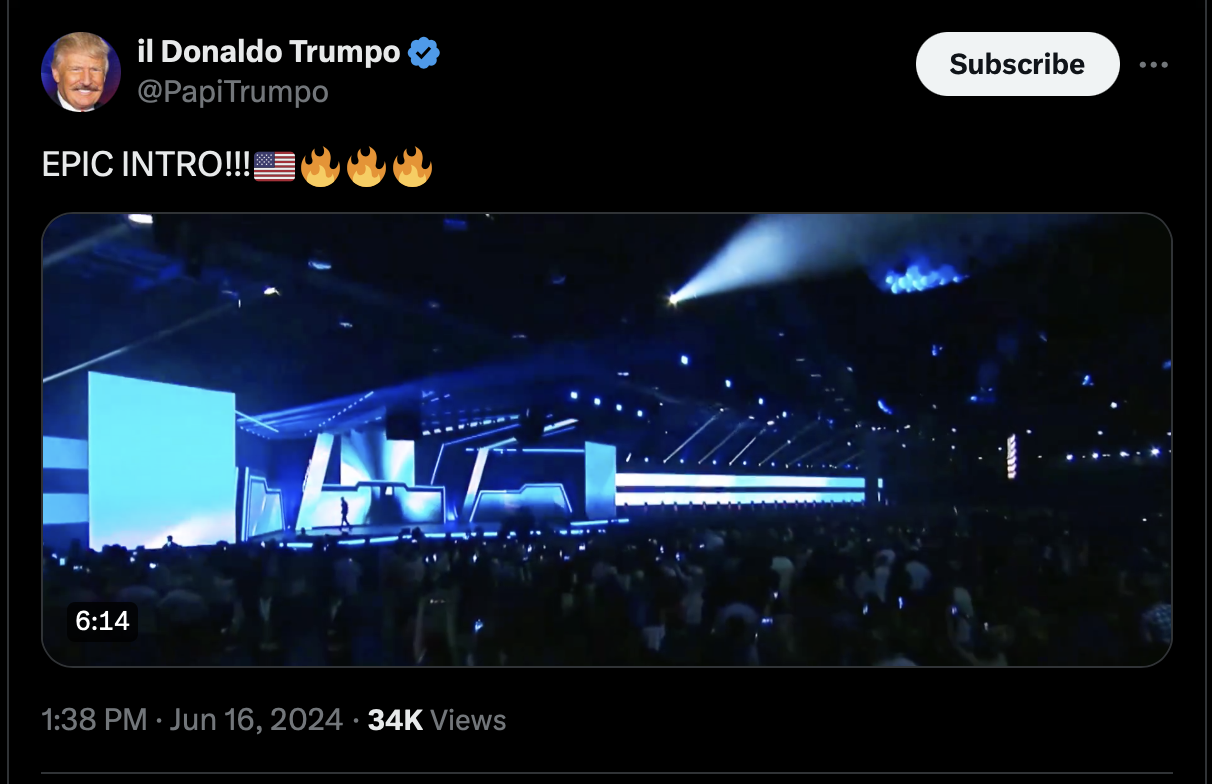Open the more options three-dot menu

pos(1153,65)
